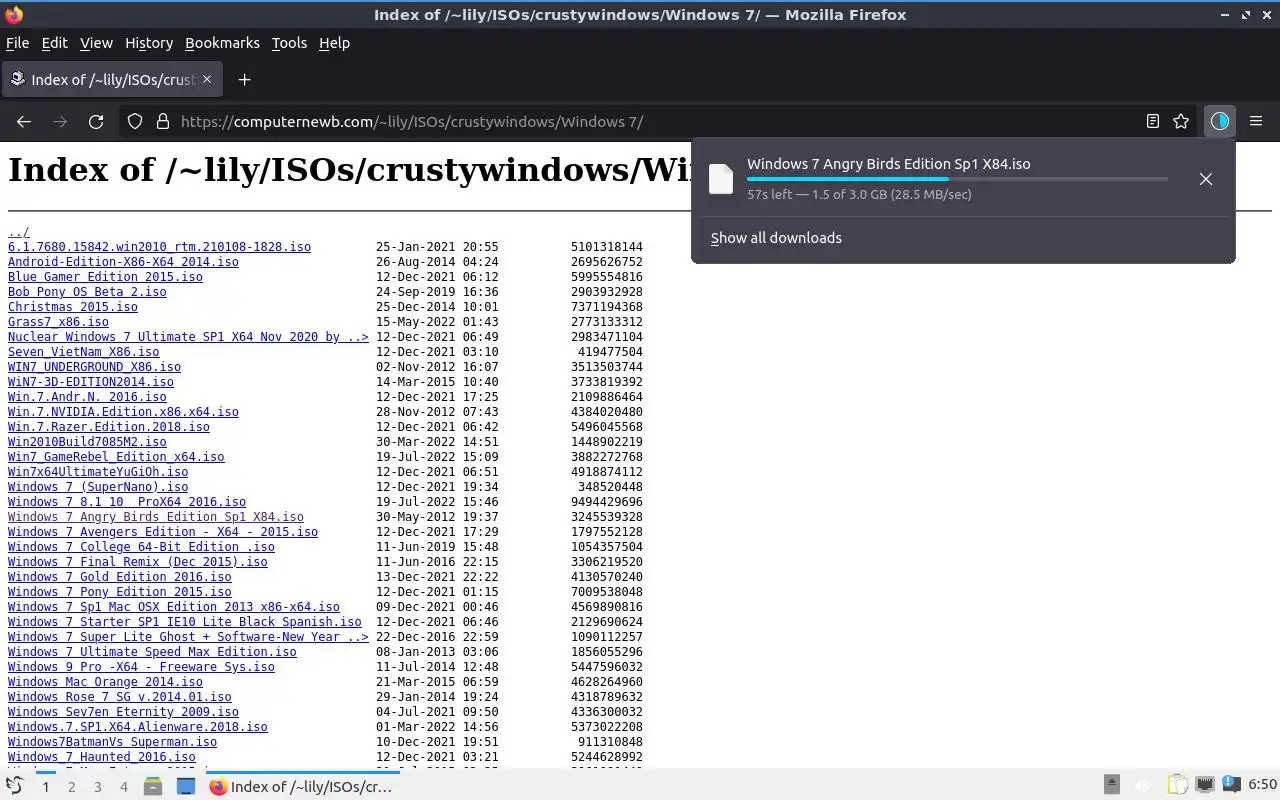Click the volume speaker tray icon
Image resolution: width=1280 pixels, height=800 pixels.
click(1143, 785)
